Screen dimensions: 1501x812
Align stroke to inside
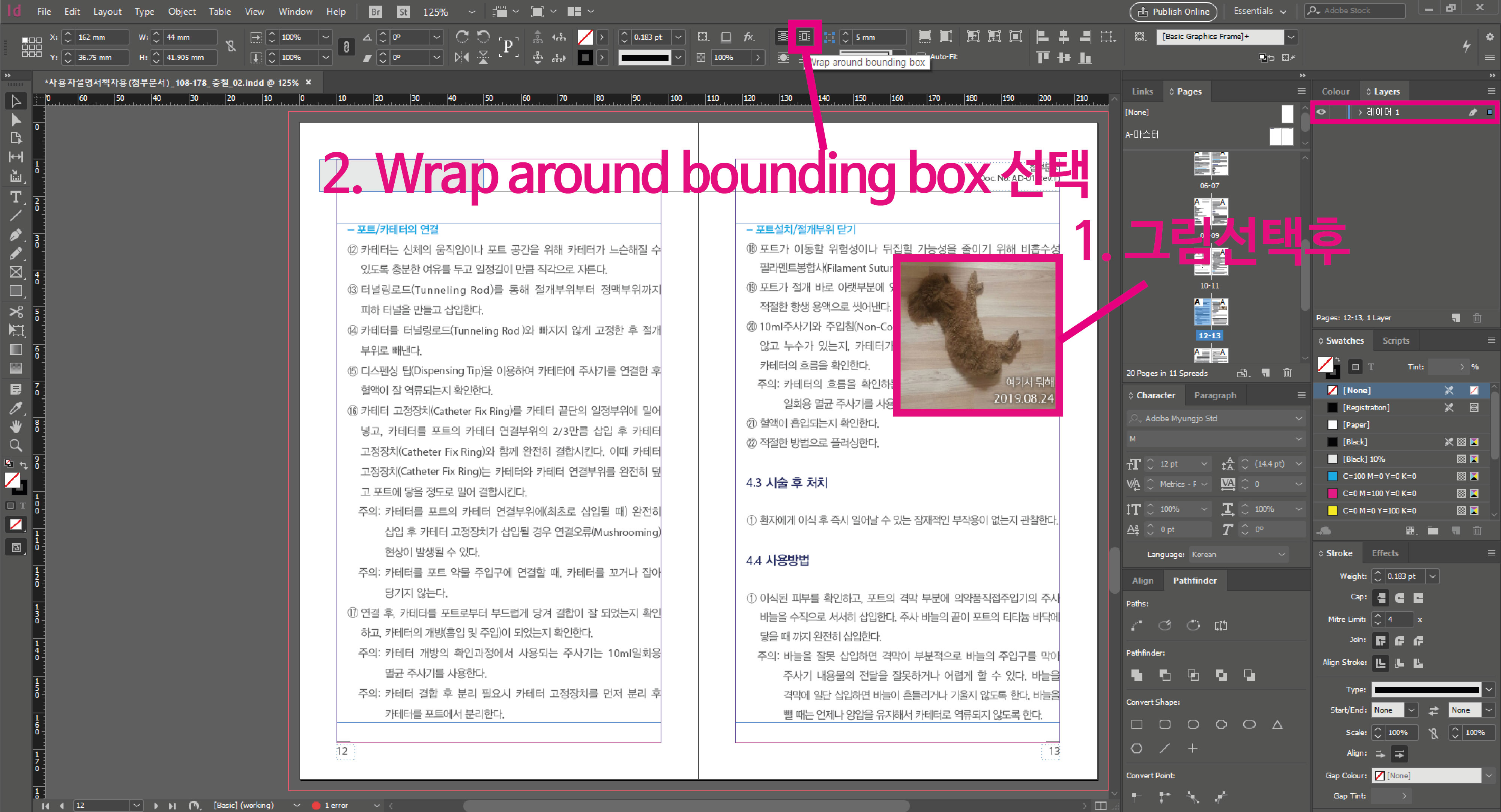click(x=1400, y=663)
